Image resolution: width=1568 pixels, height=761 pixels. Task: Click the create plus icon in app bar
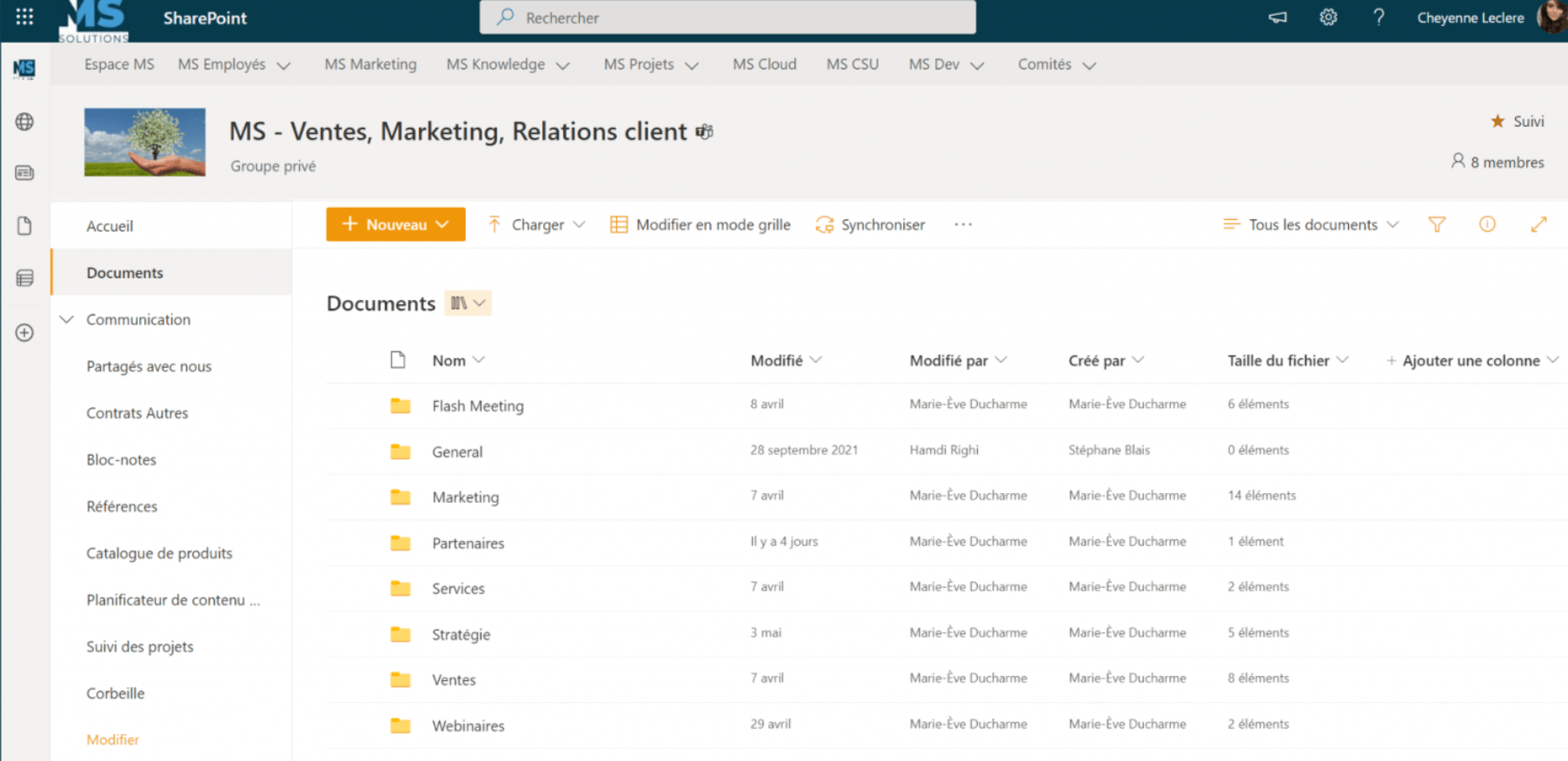pyautogui.click(x=24, y=333)
